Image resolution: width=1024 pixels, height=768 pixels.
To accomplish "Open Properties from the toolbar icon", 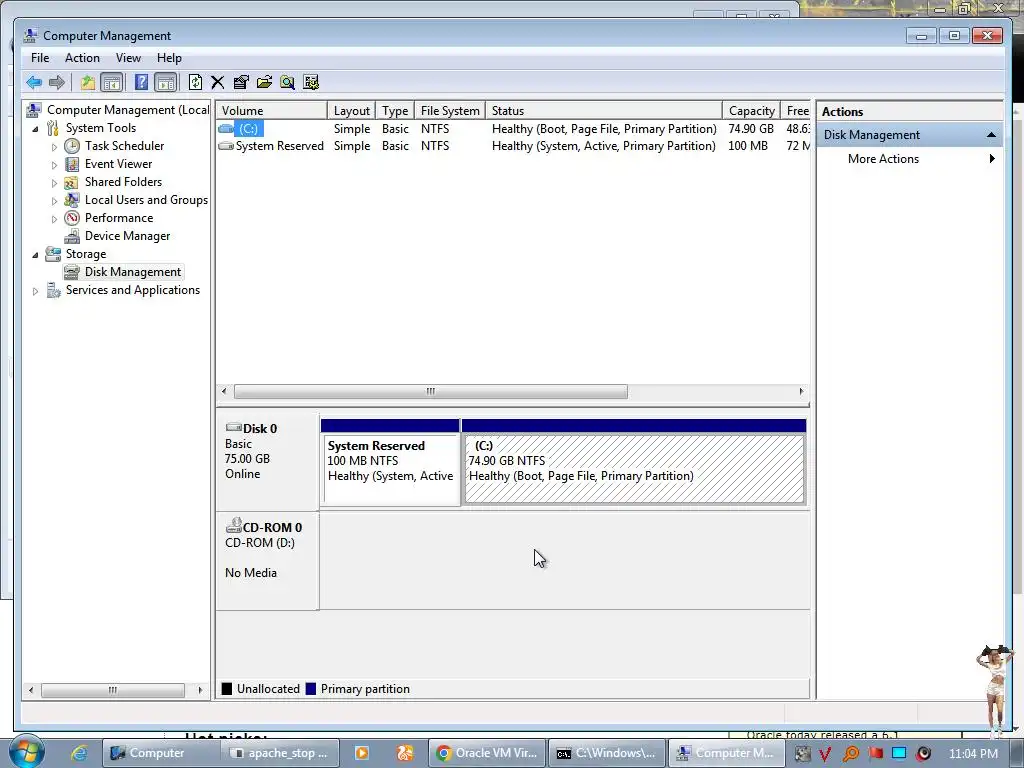I will pos(241,82).
